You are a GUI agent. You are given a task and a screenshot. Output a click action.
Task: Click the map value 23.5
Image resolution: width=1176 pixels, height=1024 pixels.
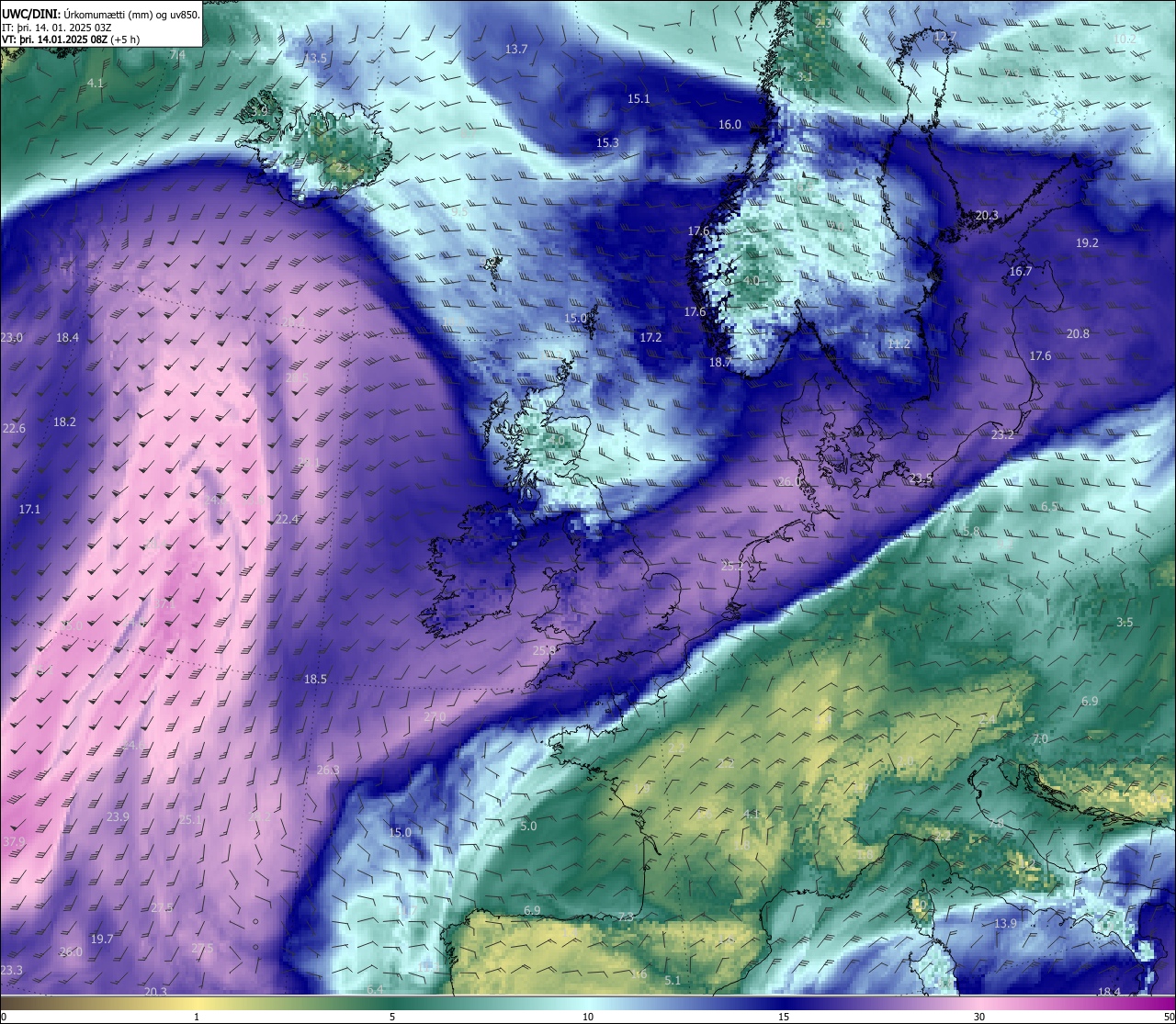tap(921, 478)
